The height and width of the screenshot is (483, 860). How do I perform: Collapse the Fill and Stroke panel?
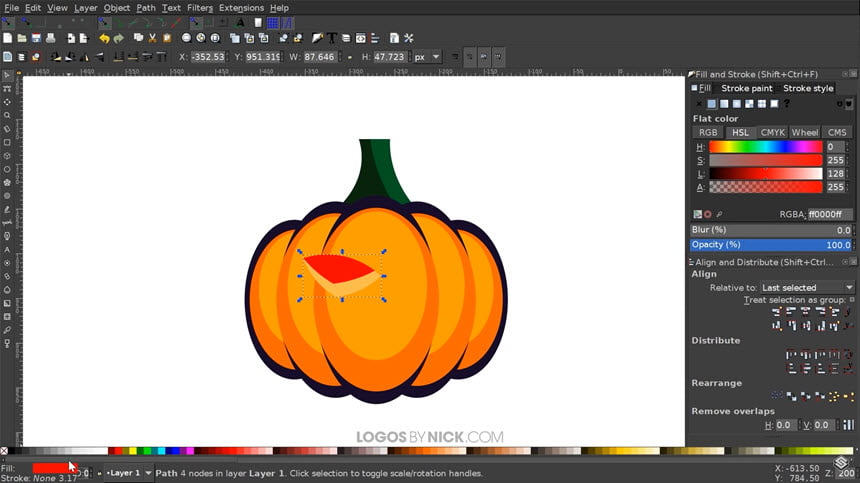point(845,74)
